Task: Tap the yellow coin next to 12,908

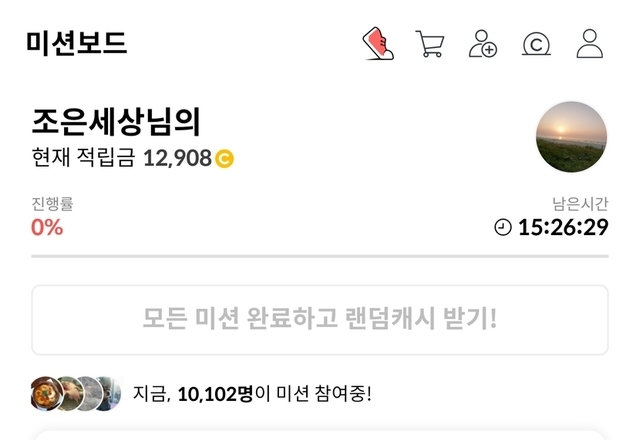Action: click(x=224, y=159)
